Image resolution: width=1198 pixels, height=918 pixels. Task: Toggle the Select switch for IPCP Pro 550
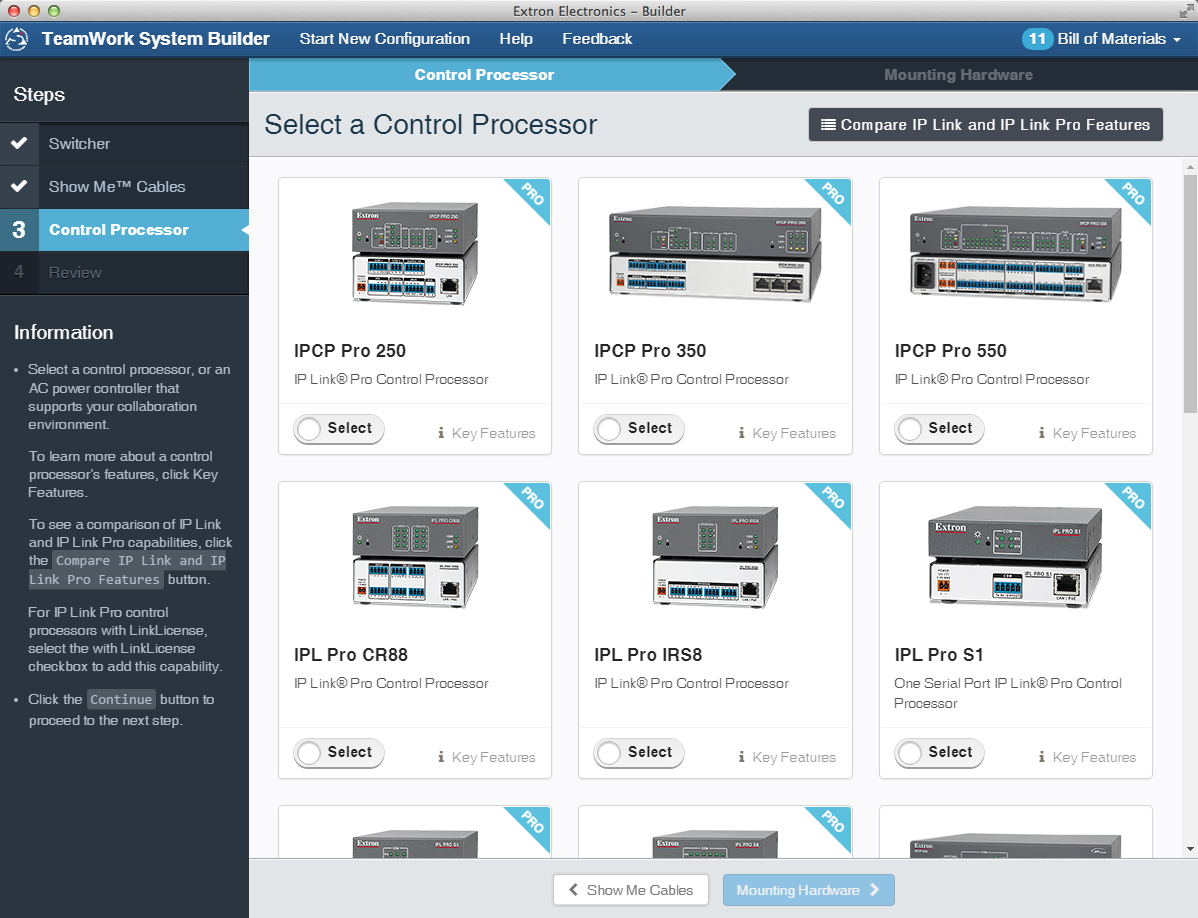pos(939,428)
